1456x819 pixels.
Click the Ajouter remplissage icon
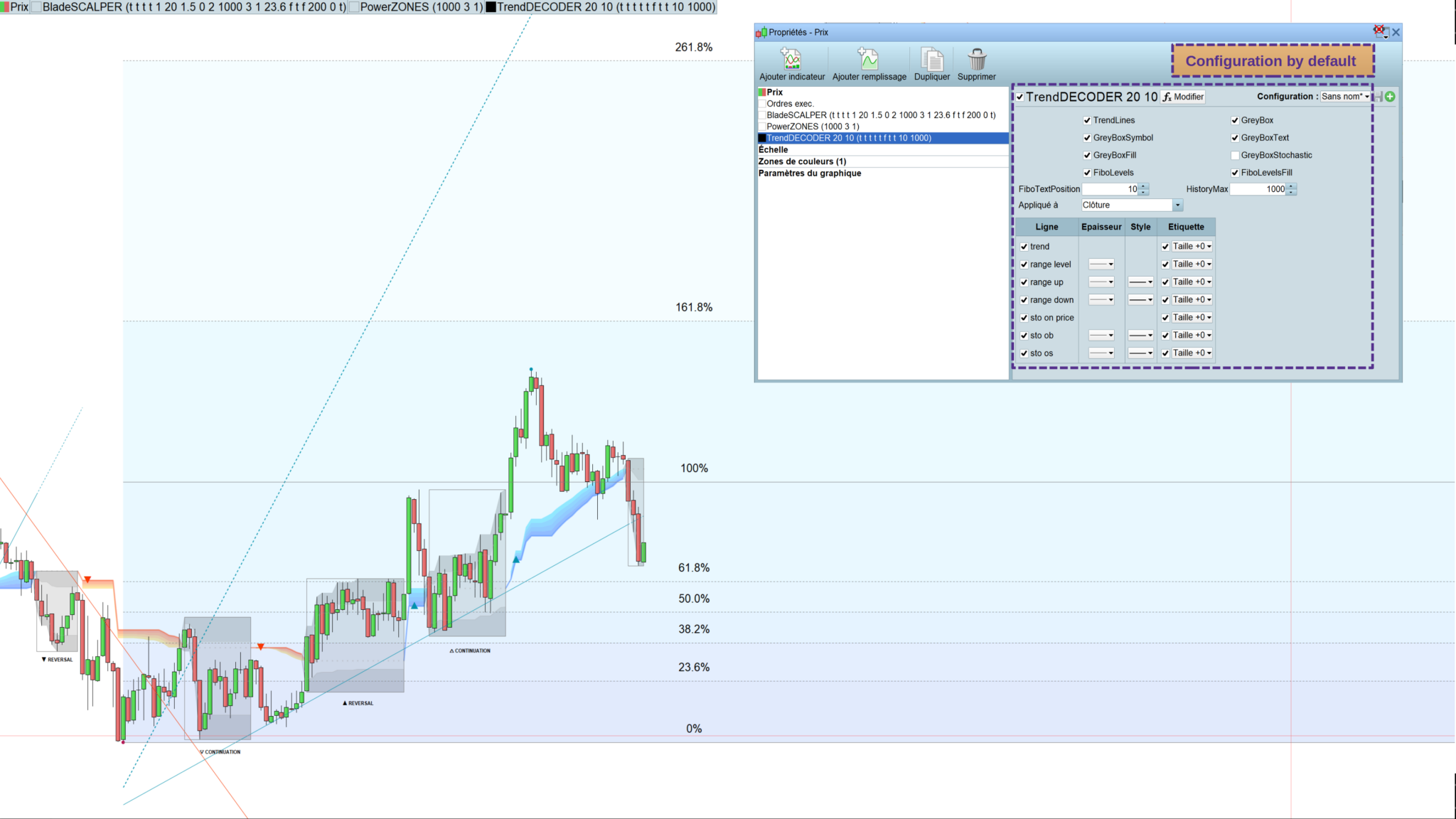point(869,59)
